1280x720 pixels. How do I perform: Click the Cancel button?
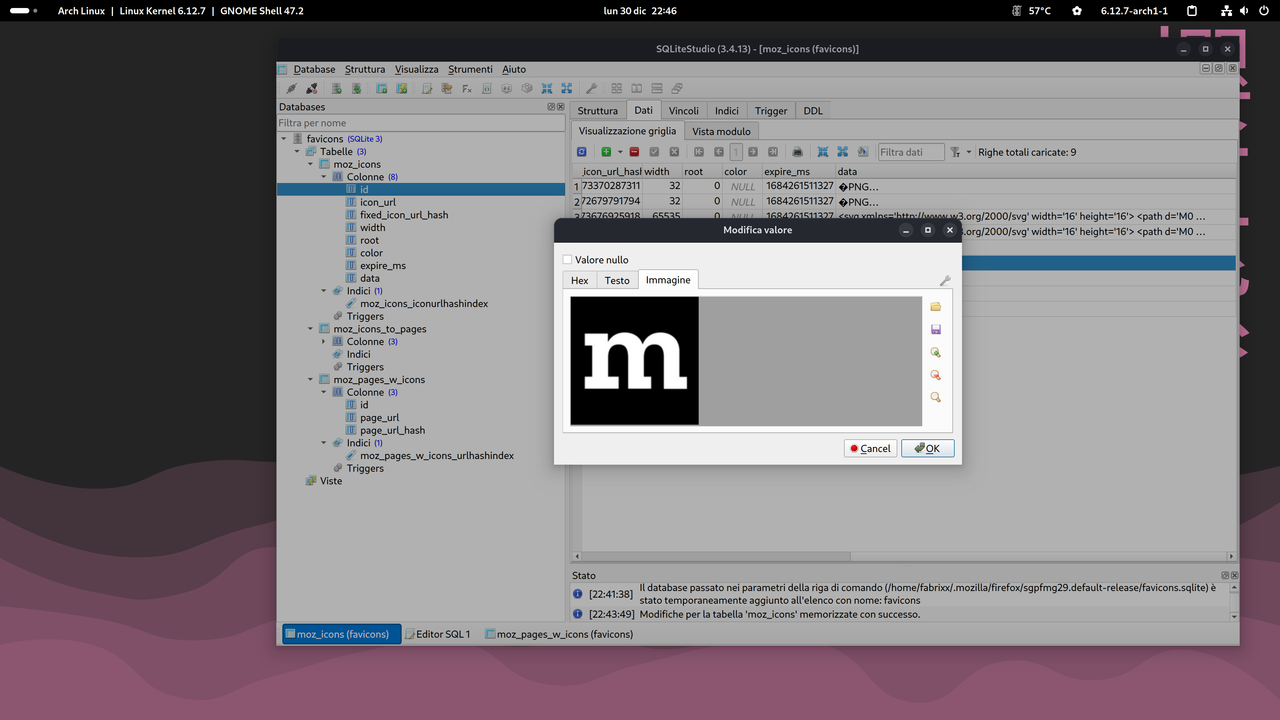[x=870, y=448]
